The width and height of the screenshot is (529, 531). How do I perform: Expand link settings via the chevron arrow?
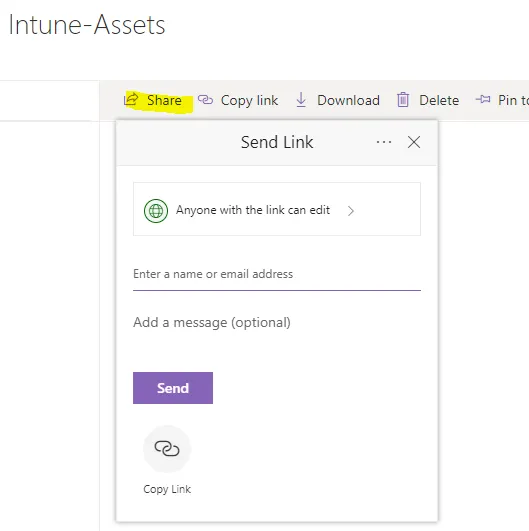351,211
